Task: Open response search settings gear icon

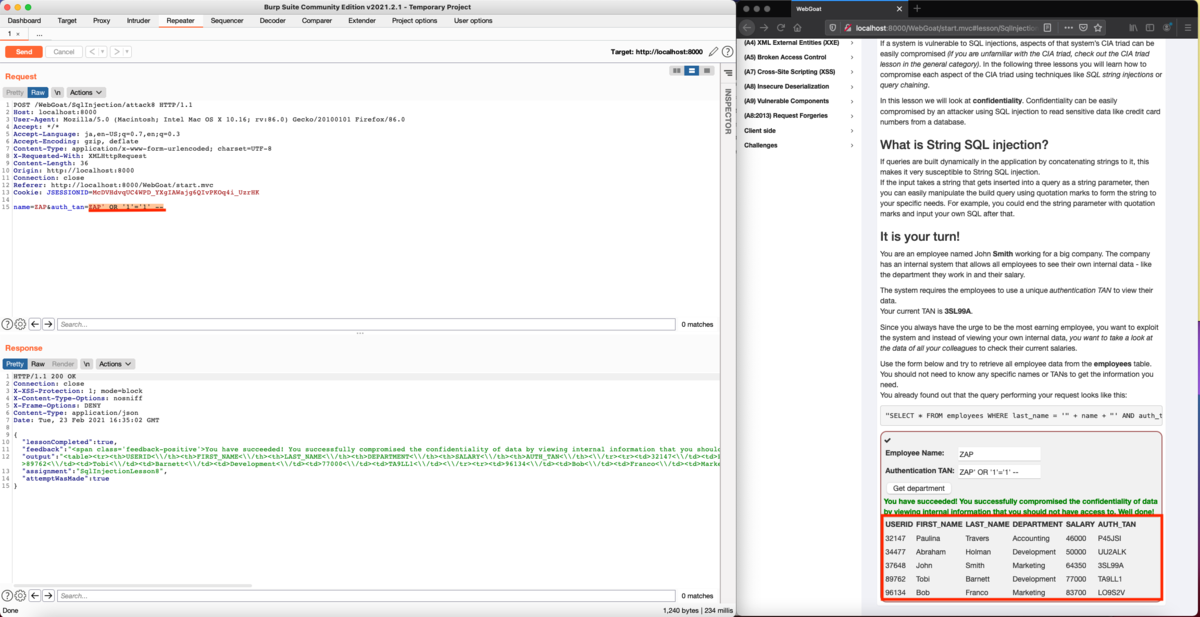Action: (20, 596)
